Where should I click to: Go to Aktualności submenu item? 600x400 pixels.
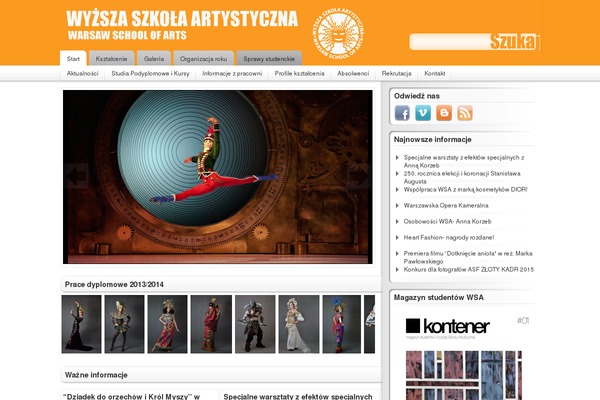coord(83,73)
